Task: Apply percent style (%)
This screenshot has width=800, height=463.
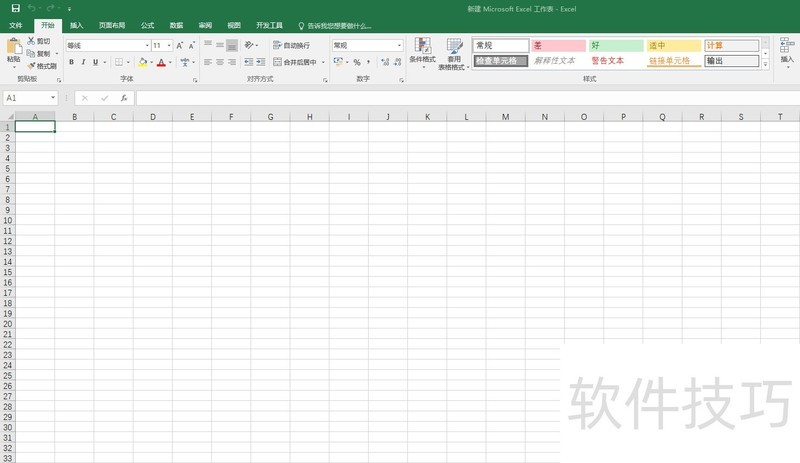Action: tap(357, 62)
